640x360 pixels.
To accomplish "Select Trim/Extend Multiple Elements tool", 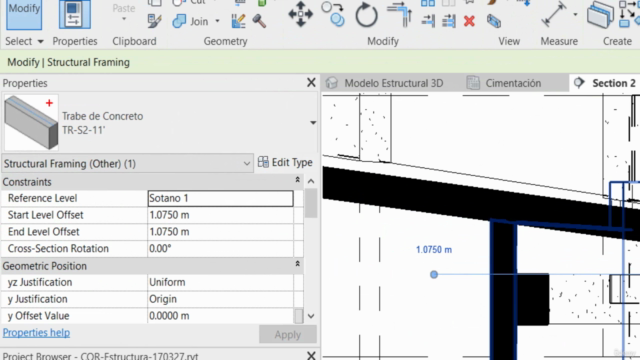I will pos(449,21).
